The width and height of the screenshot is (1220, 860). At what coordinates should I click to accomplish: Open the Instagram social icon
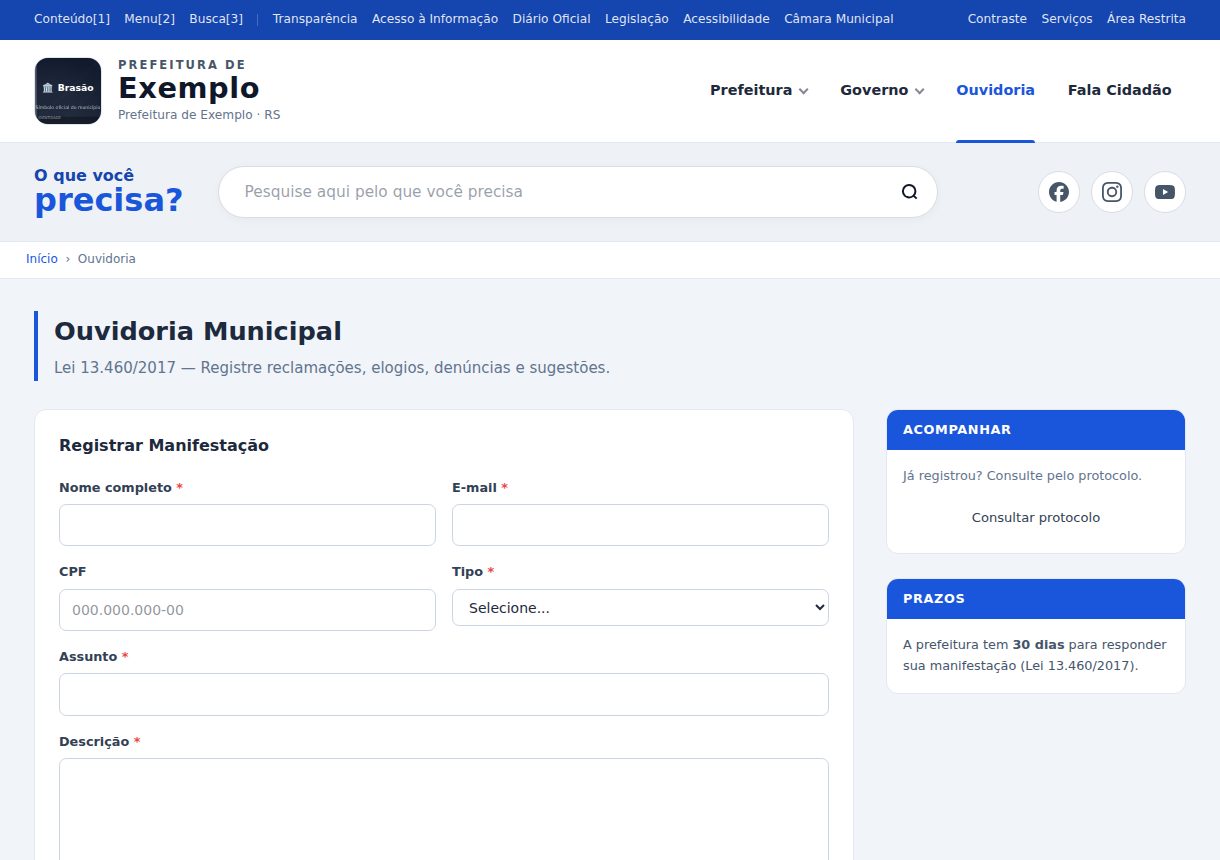[1112, 192]
